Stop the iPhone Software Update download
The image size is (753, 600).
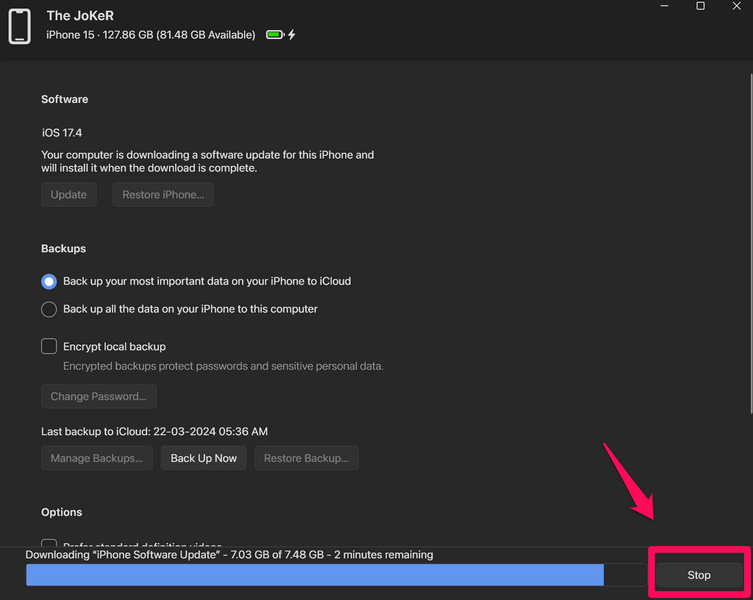[x=698, y=575]
